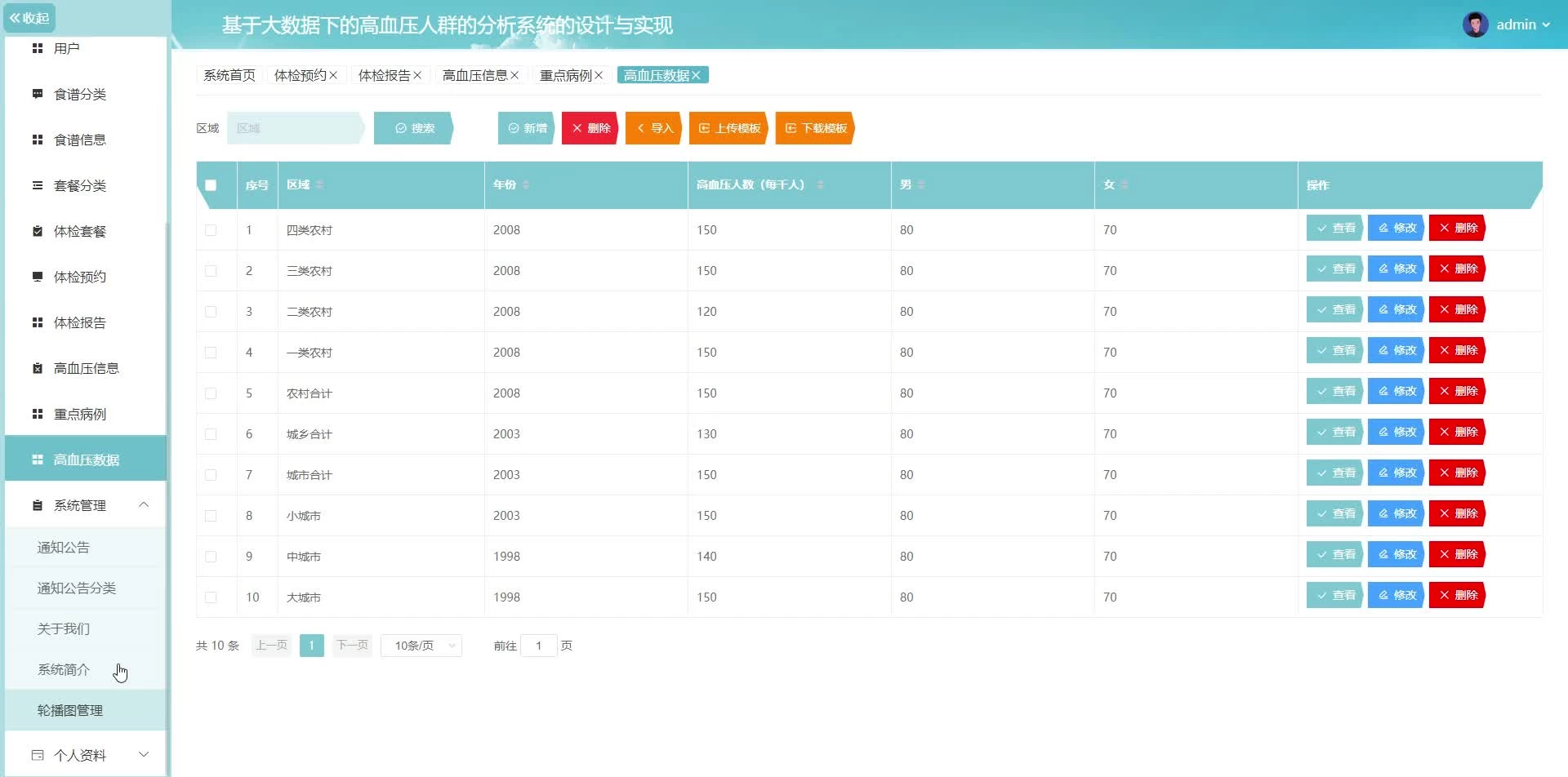Click the 上一页 pagination button

[x=271, y=646]
